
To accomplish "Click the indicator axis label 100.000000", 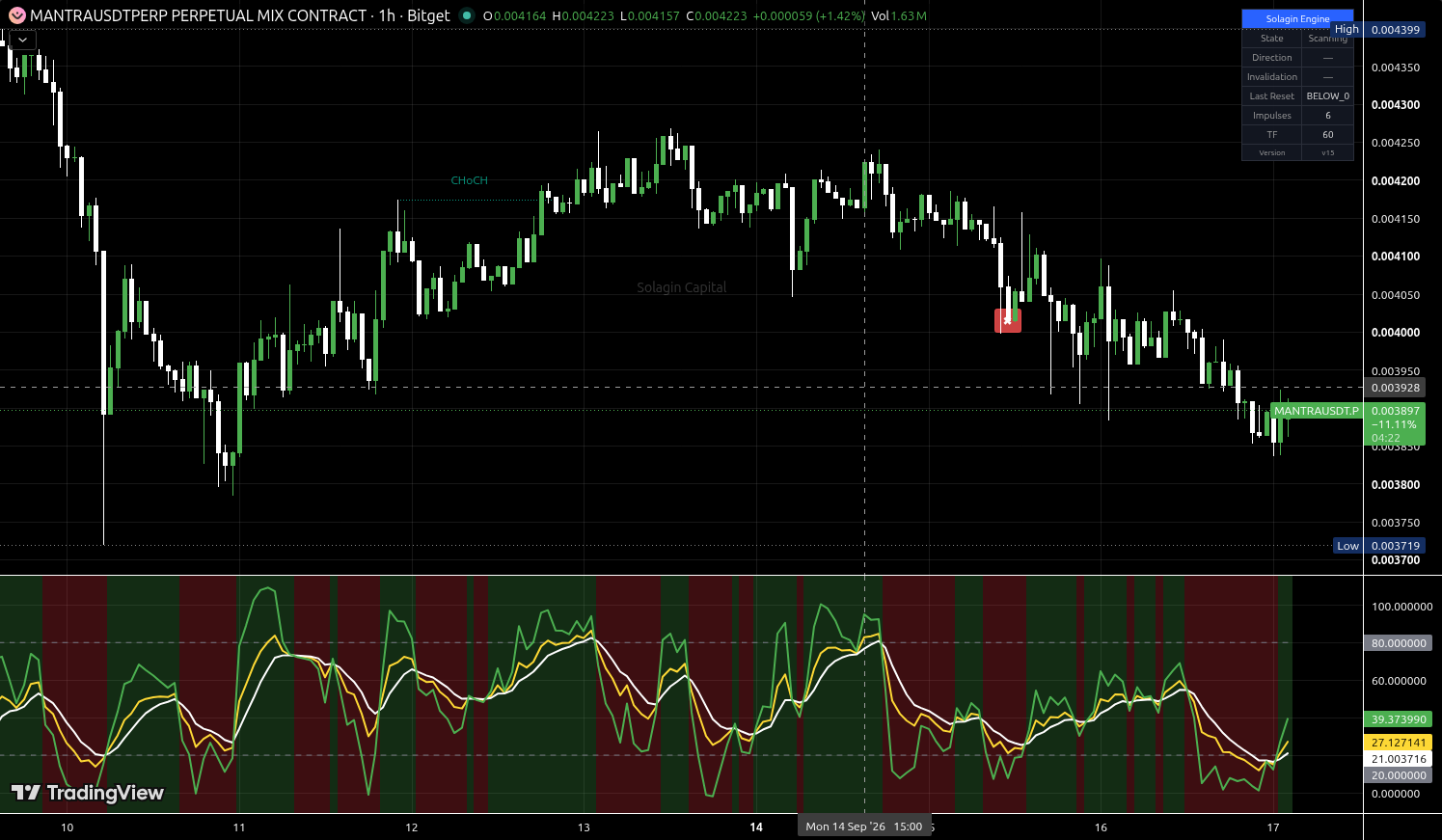I will (1402, 607).
